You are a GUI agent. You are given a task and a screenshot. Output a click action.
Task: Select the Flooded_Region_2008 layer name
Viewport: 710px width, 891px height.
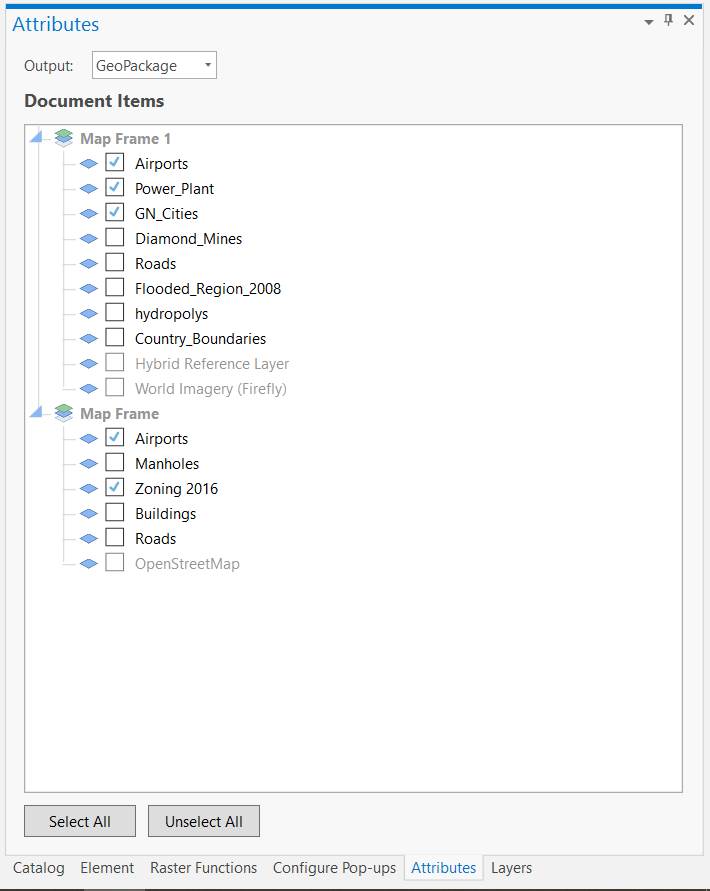(208, 289)
